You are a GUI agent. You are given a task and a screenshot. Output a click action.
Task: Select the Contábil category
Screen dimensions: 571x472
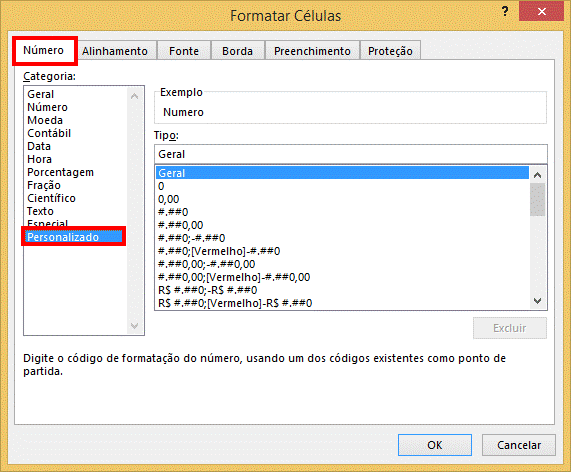[x=49, y=133]
